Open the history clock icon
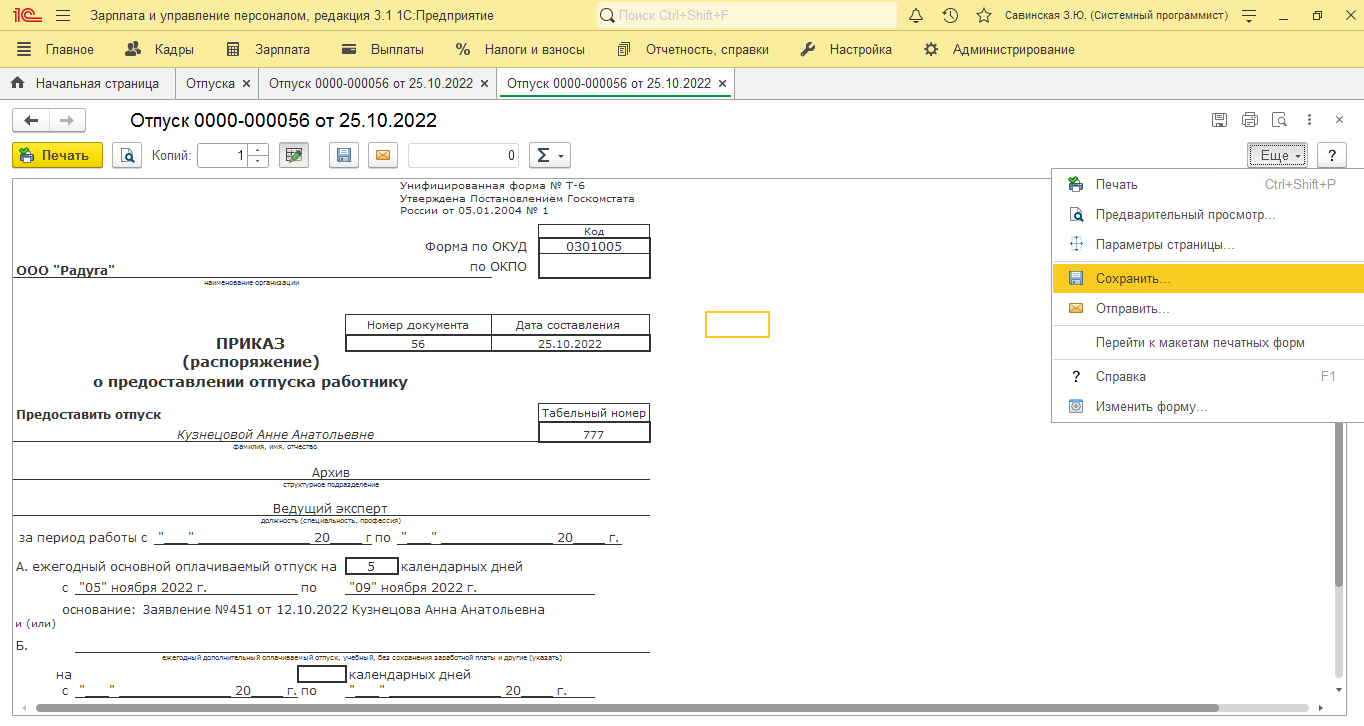Viewport: 1364px width, 726px height. [950, 16]
